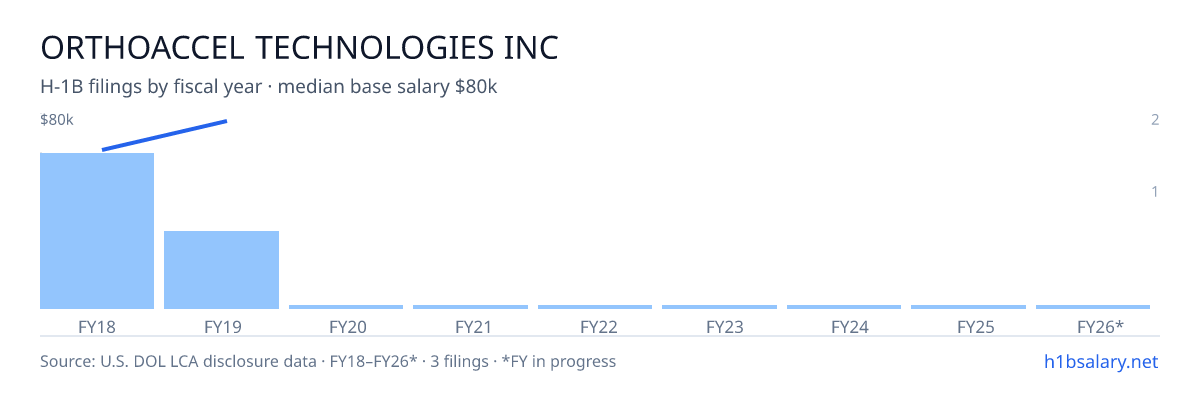
Task: Click the blue median salary trend line
Action: click(164, 136)
